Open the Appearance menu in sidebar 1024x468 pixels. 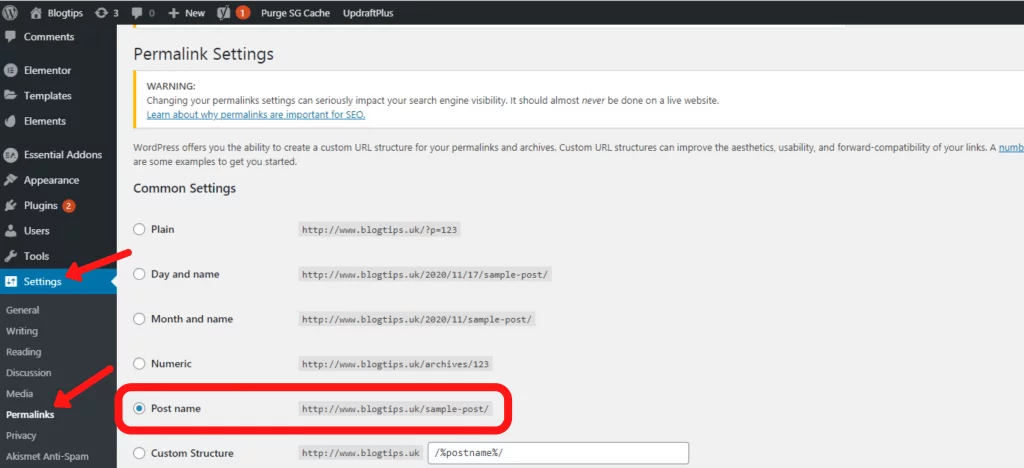[x=52, y=180]
